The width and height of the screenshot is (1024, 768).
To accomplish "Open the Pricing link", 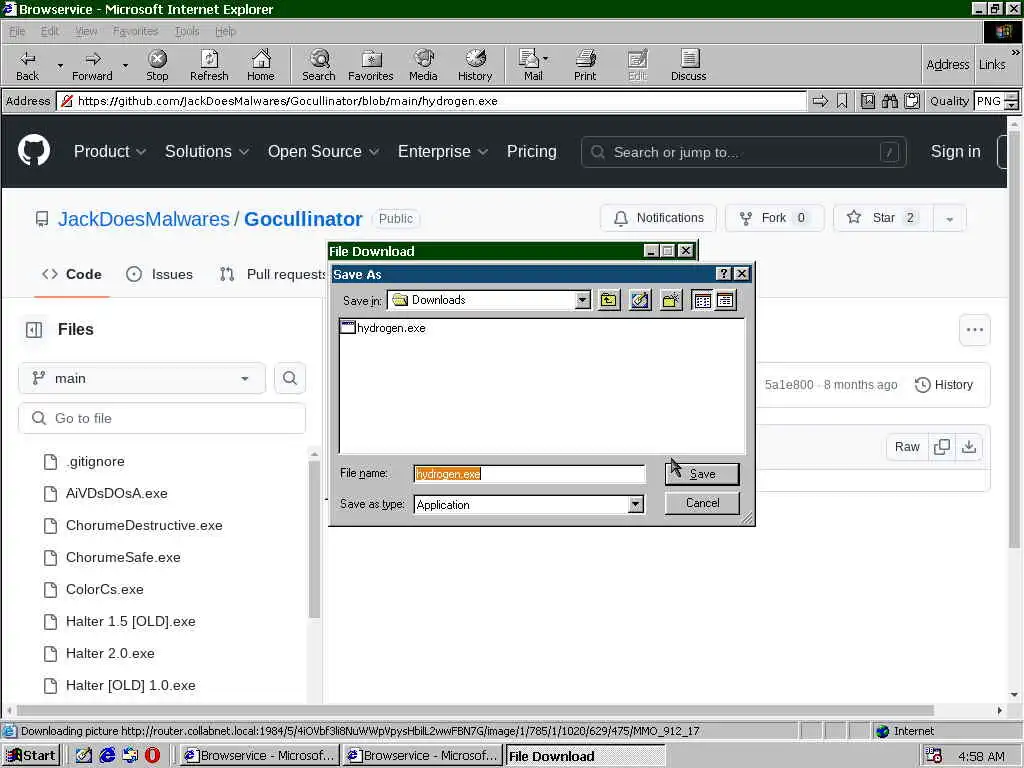I will 532,152.
